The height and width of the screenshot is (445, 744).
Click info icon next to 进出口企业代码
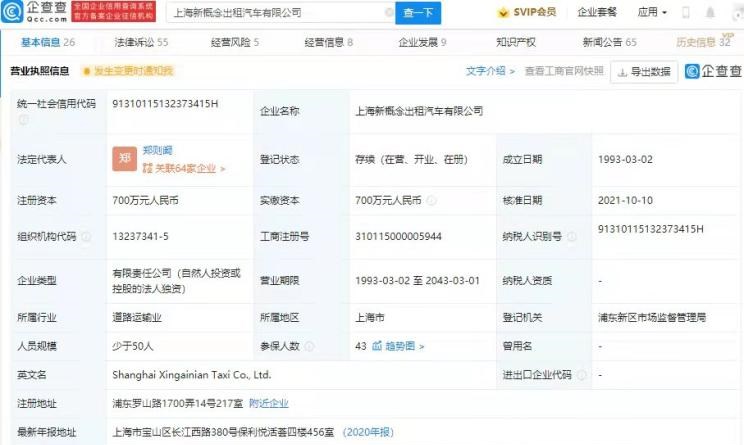pos(581,375)
